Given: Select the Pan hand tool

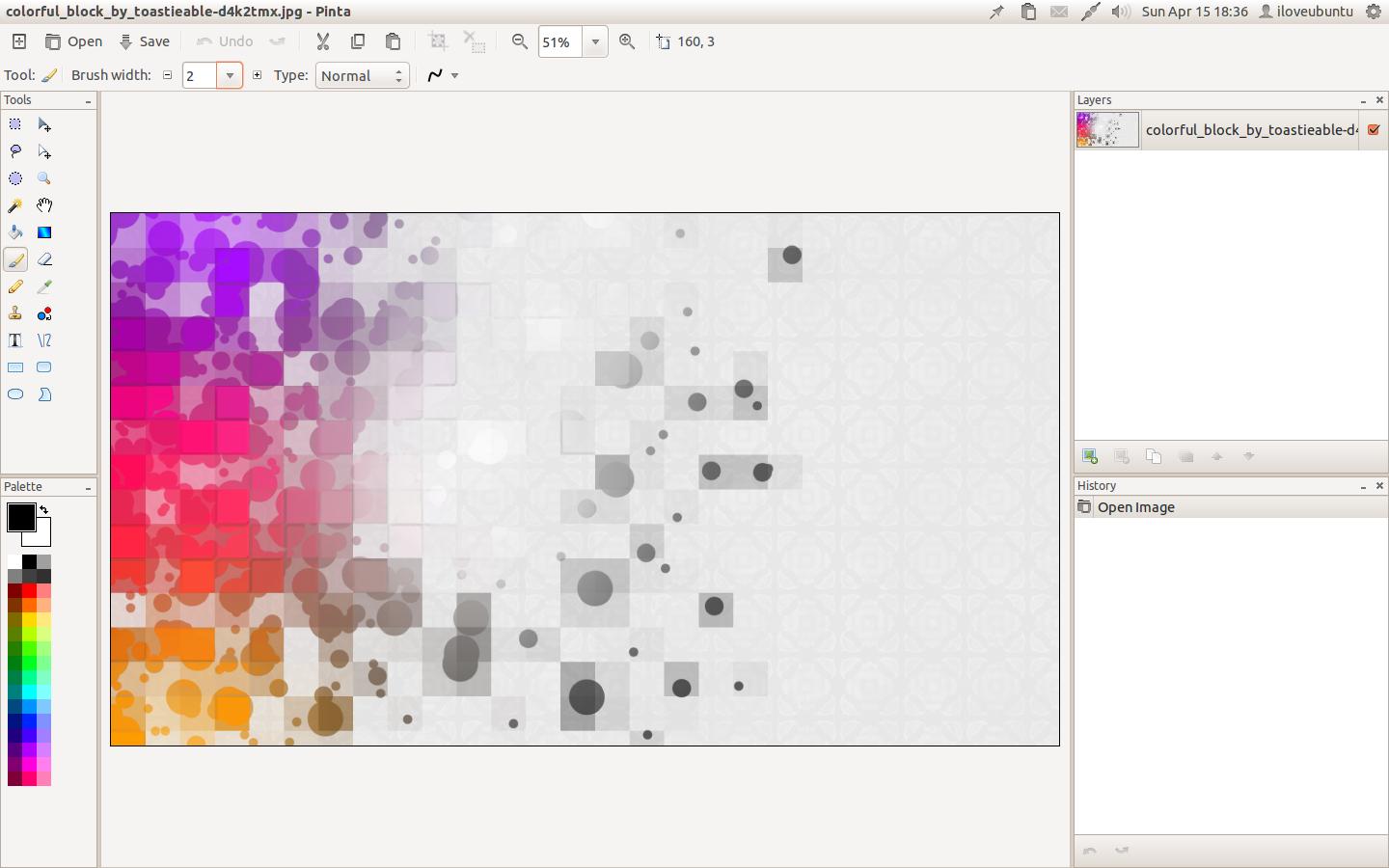Looking at the screenshot, I should tap(44, 205).
